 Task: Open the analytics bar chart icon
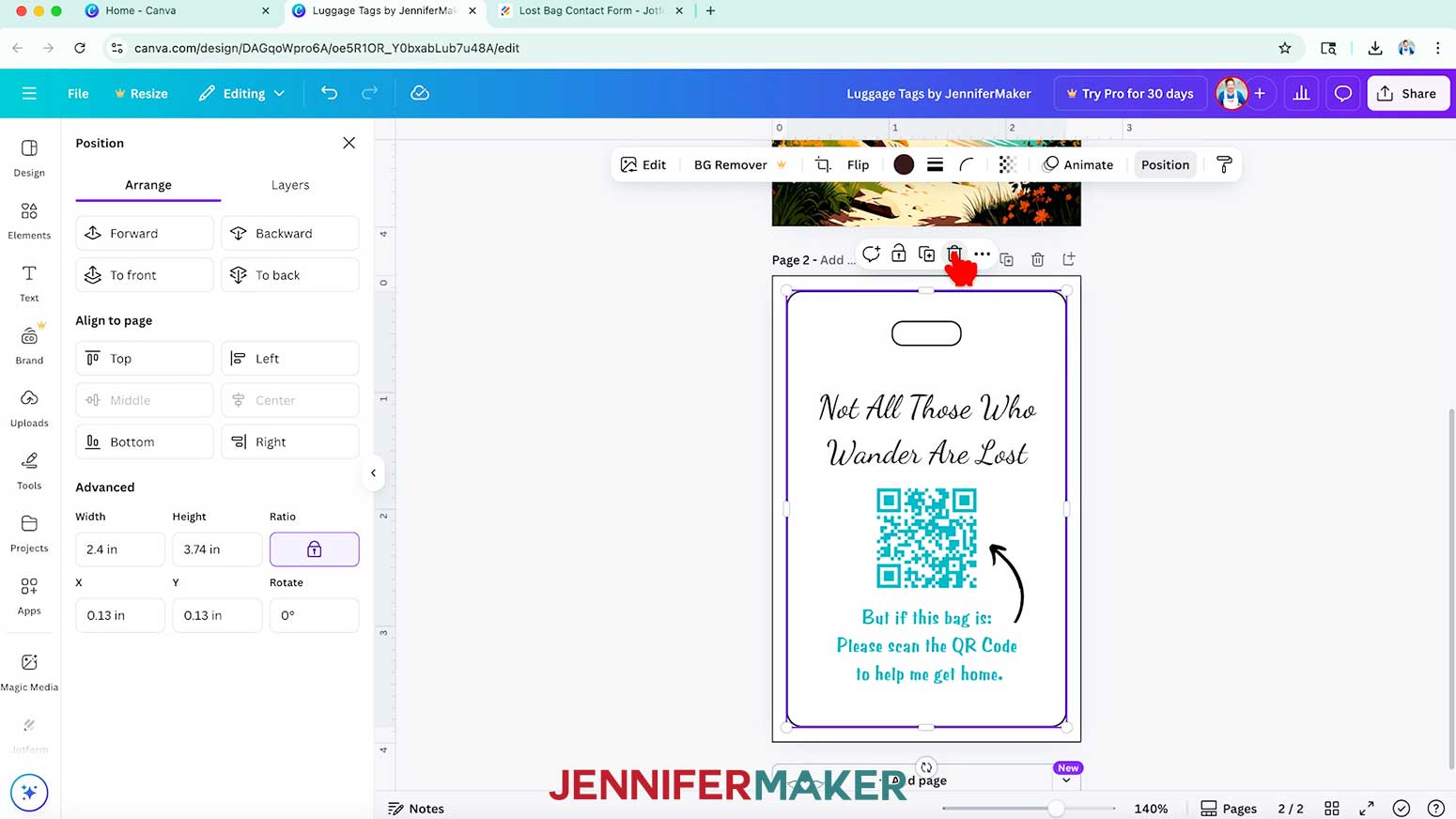pos(1301,93)
